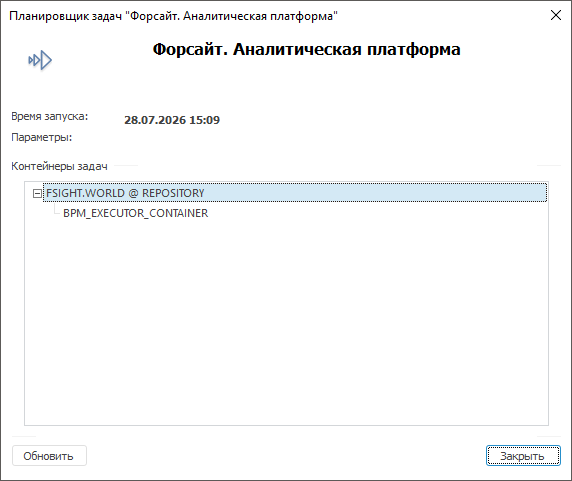
Task: Click the Foresight double-arrow logo icon
Action: 40,60
